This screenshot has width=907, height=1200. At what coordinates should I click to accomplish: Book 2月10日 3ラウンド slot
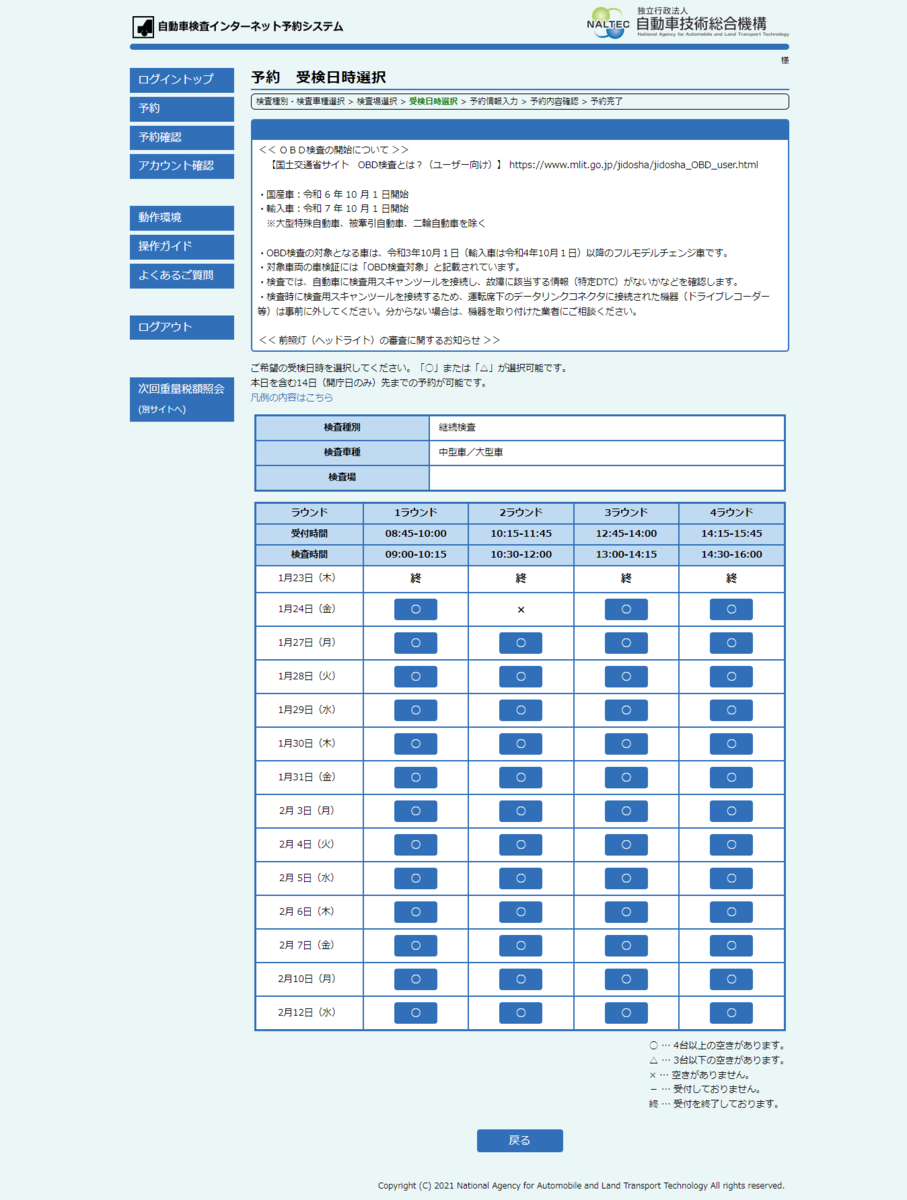(626, 980)
